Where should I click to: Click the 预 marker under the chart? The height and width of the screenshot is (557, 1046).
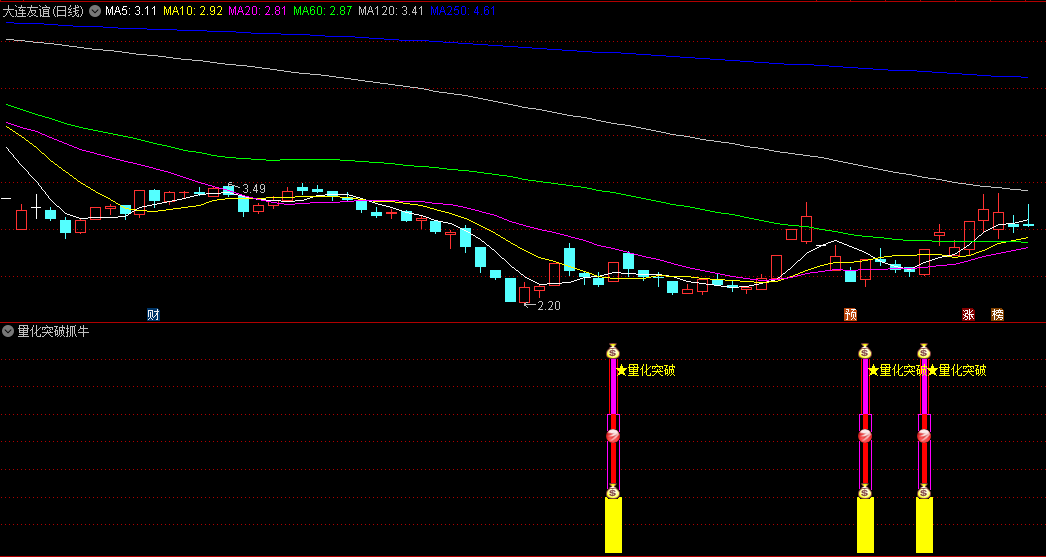[x=850, y=315]
